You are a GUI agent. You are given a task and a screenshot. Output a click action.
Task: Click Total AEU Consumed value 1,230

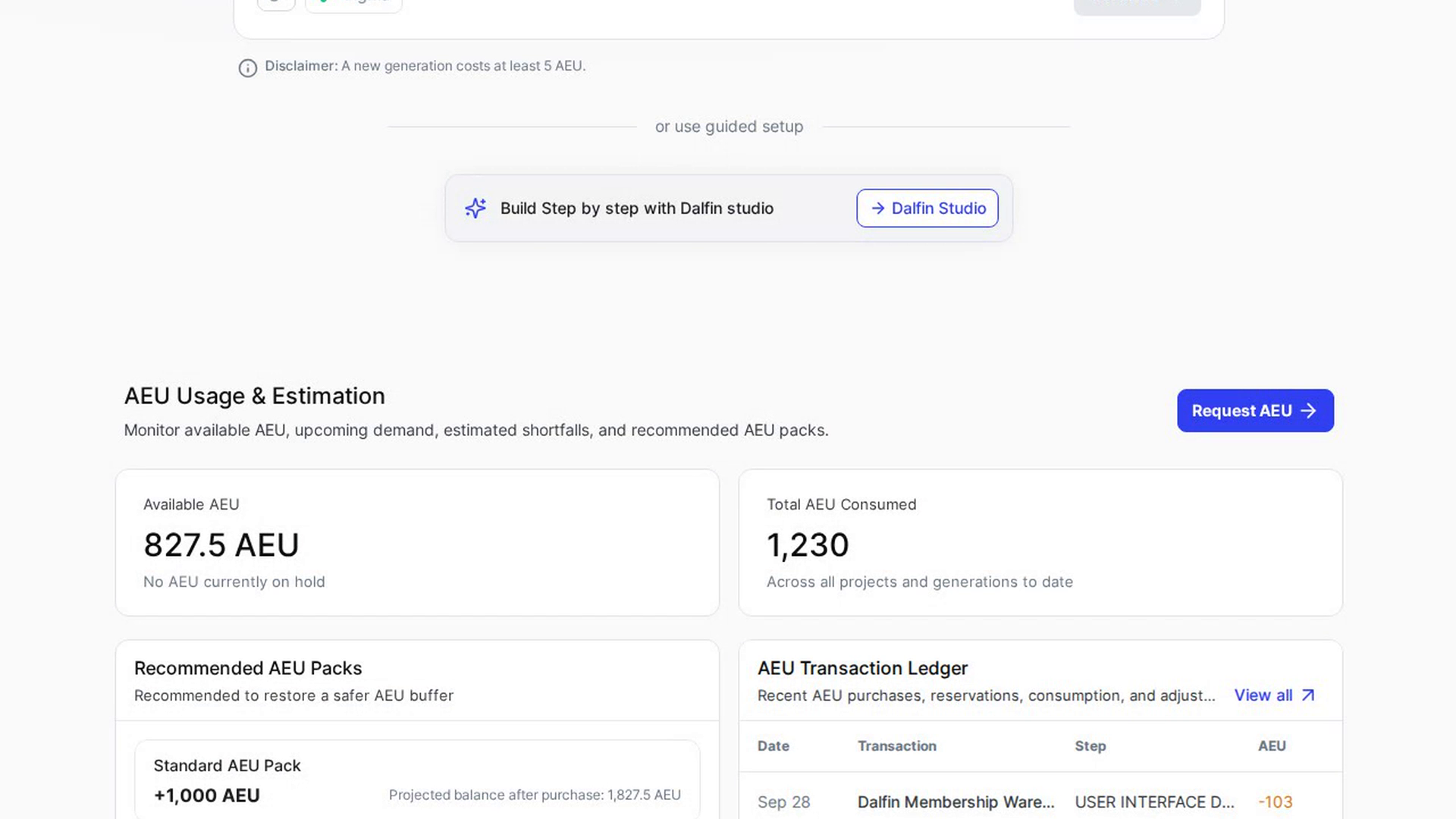point(808,544)
